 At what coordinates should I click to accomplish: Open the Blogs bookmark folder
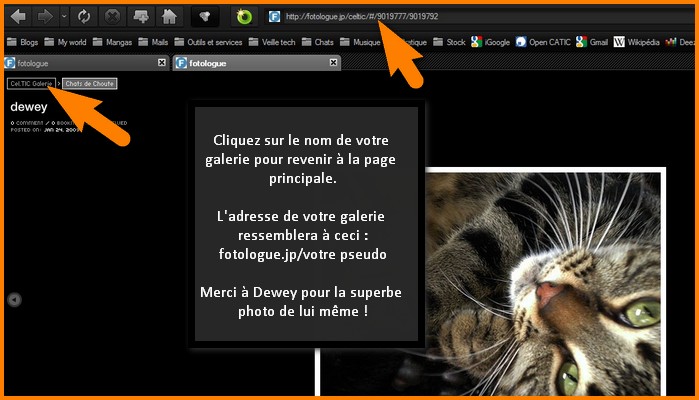tap(23, 42)
